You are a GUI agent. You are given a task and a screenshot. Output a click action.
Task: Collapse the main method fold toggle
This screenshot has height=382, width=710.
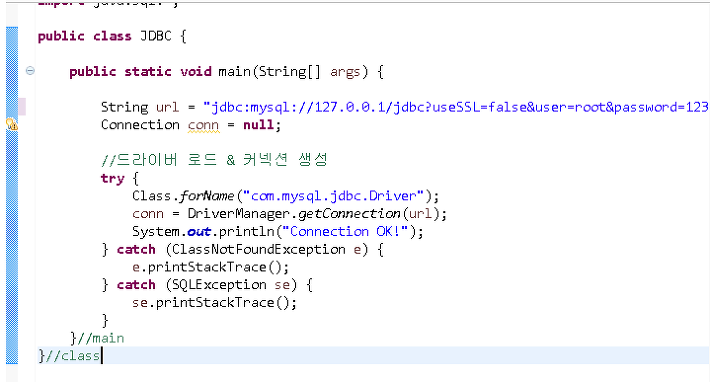[x=30, y=71]
